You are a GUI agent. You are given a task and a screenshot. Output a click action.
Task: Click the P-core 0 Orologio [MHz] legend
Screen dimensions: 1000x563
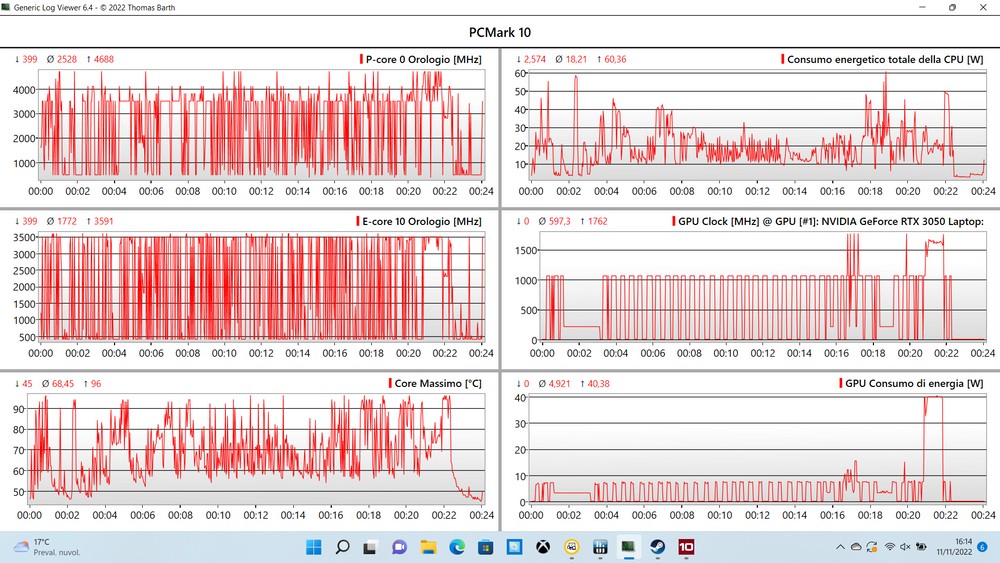pos(423,59)
